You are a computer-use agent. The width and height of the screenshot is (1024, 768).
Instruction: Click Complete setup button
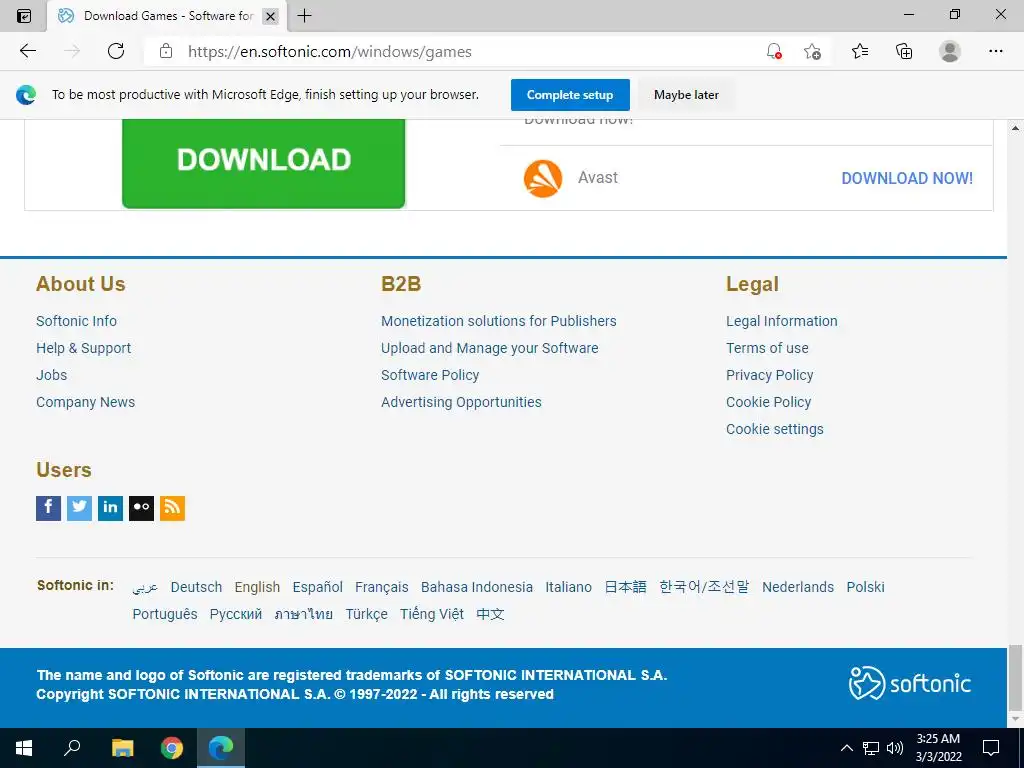point(570,95)
